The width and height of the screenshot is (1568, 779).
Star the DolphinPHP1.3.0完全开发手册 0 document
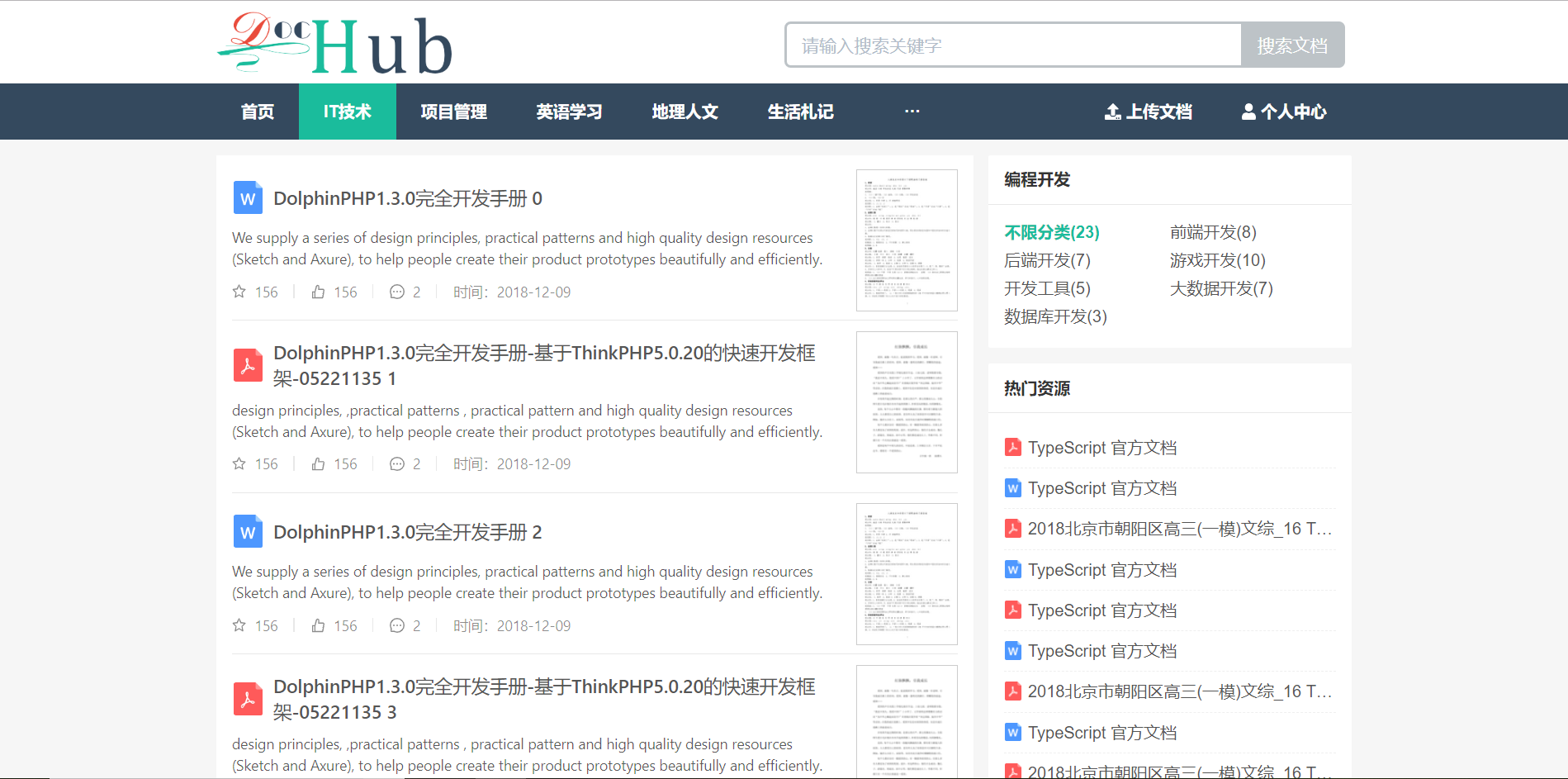(239, 292)
